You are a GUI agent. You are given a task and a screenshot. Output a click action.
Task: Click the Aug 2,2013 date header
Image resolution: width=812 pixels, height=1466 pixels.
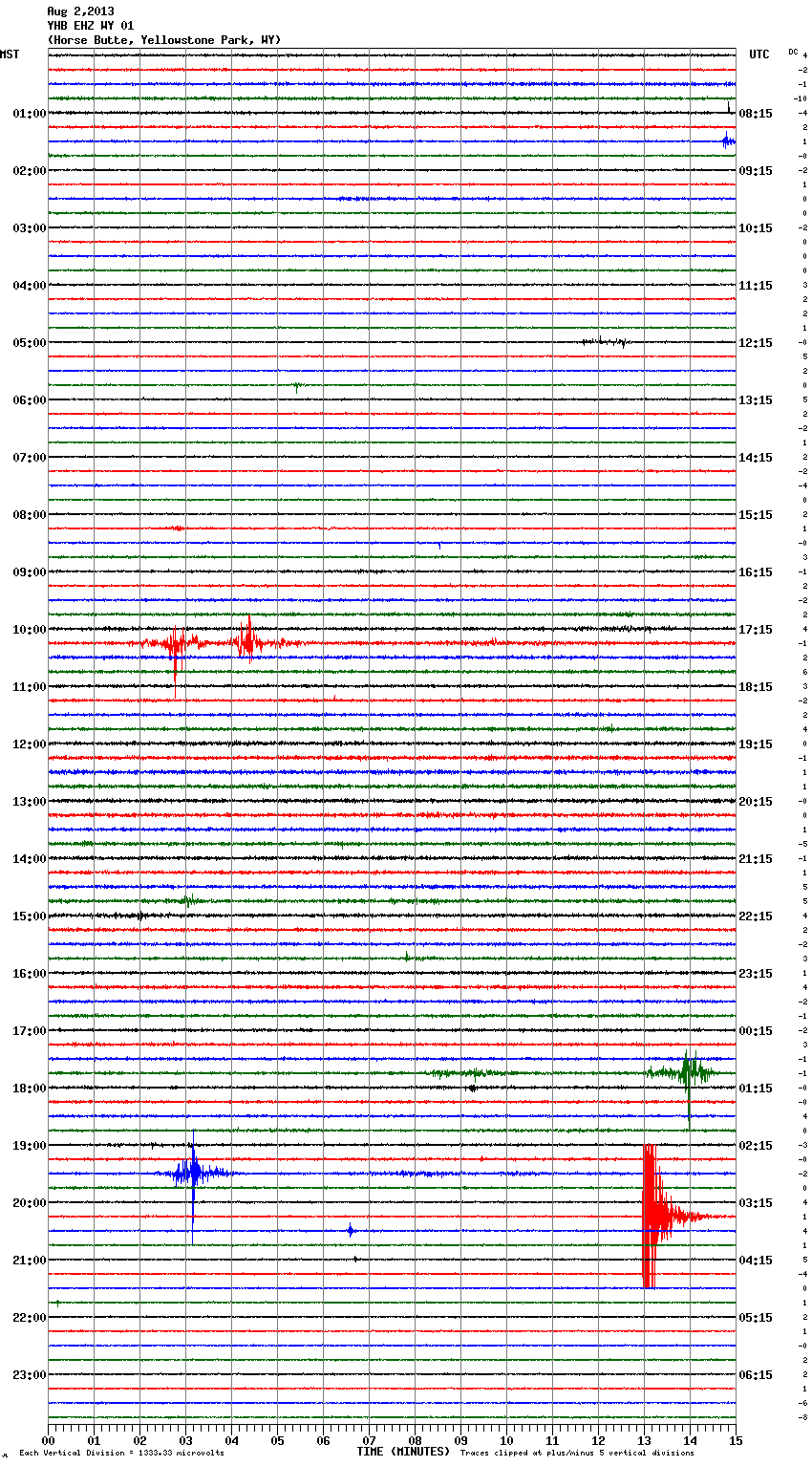coord(80,11)
